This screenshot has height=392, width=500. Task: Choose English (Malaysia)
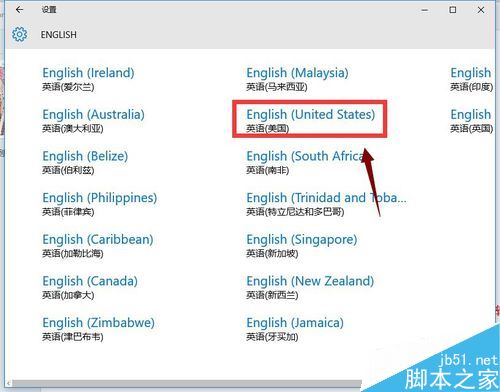pos(297,79)
